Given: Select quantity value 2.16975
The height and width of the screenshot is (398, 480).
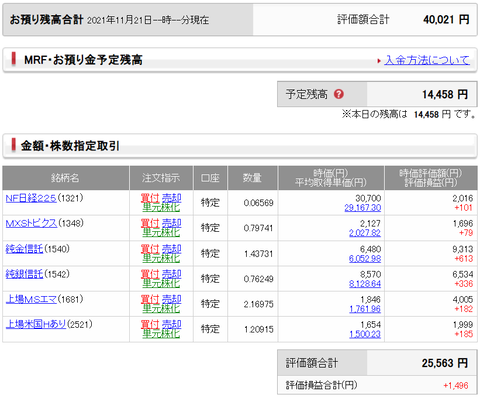Looking at the screenshot, I should pos(258,304).
